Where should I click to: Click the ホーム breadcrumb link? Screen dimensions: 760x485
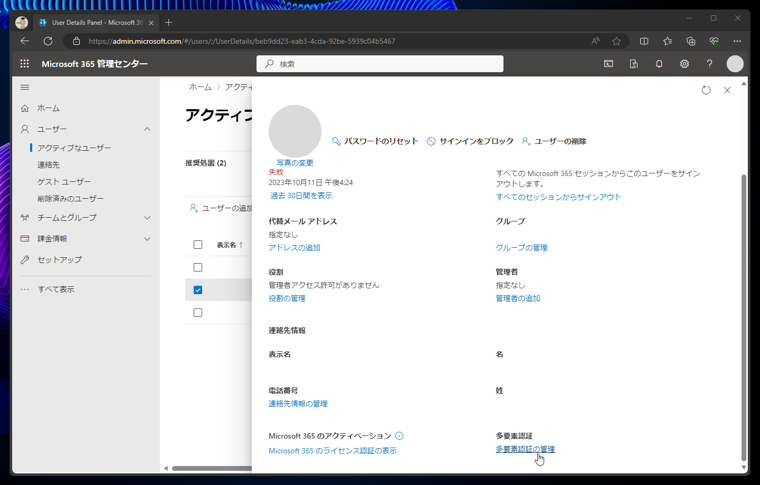[x=200, y=87]
